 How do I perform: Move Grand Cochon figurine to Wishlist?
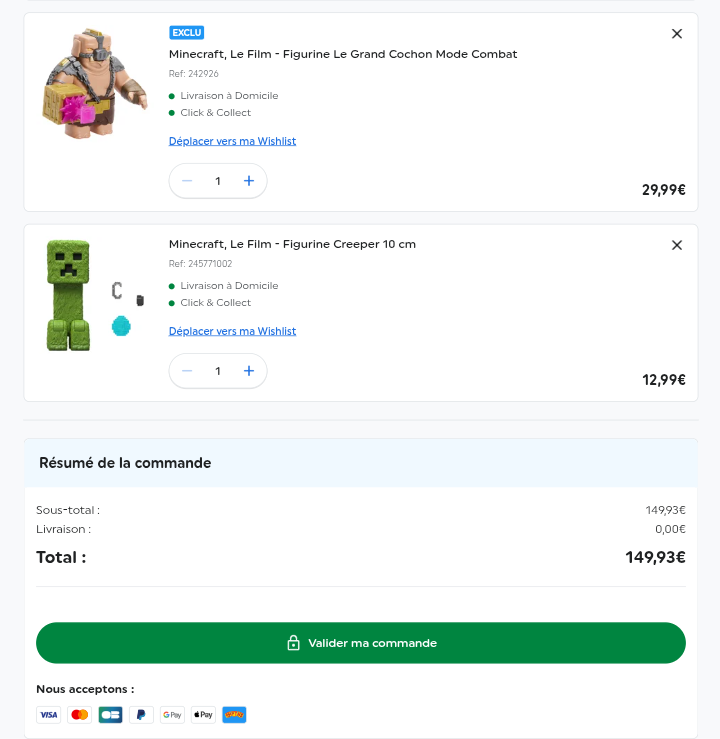[x=232, y=141]
